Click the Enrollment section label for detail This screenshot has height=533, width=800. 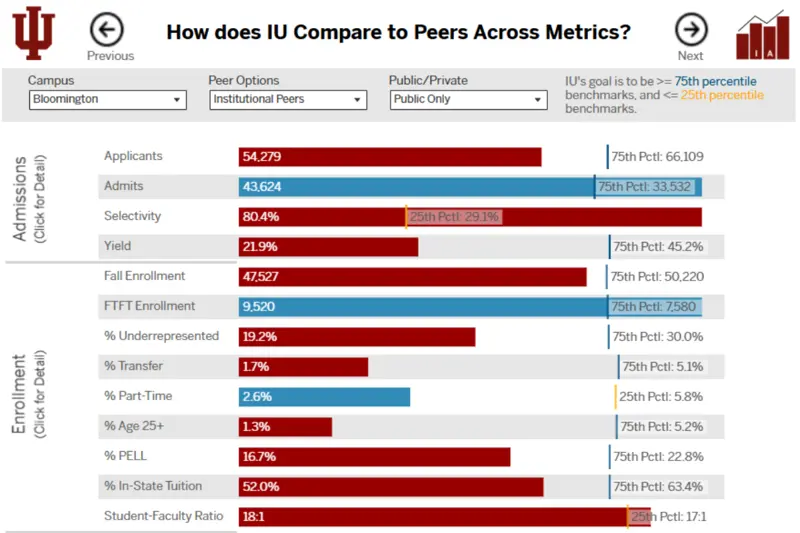pyautogui.click(x=26, y=393)
